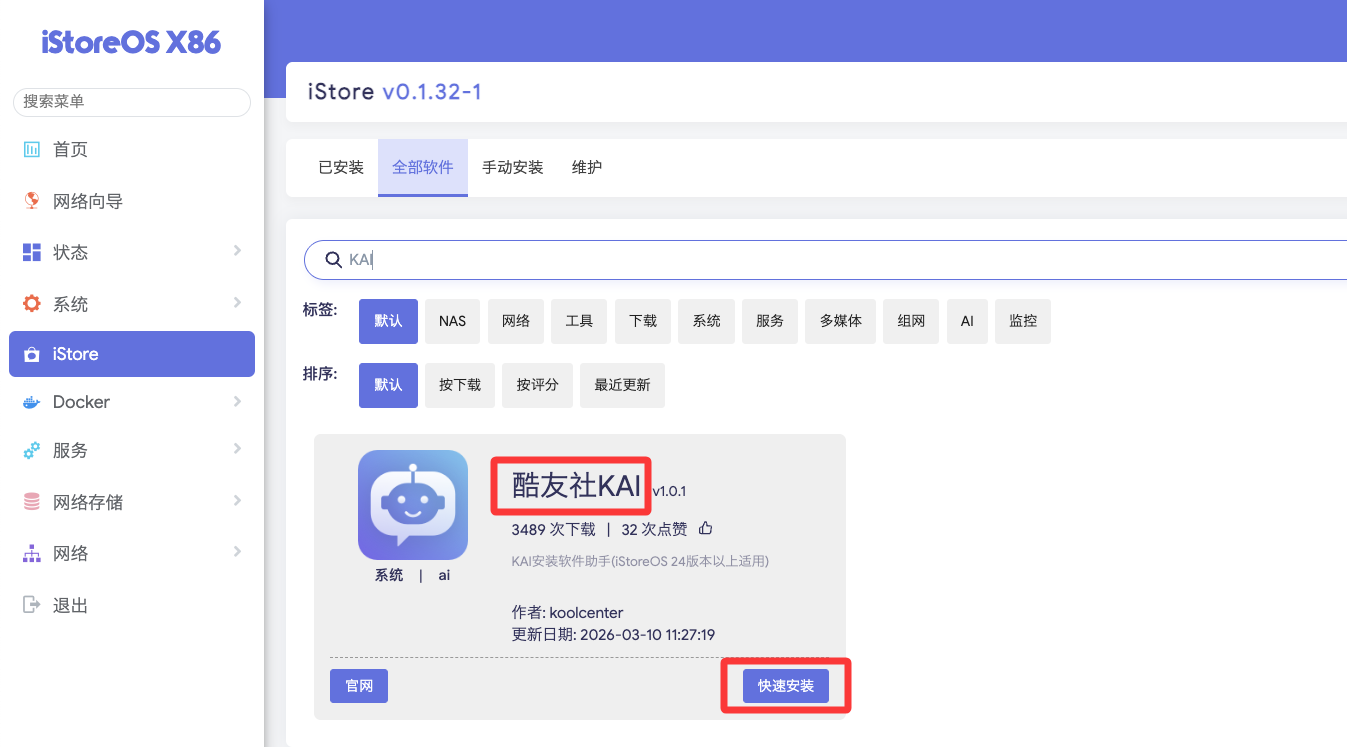Click the logout exit icon
Image resolution: width=1347 pixels, height=747 pixels.
click(31, 605)
